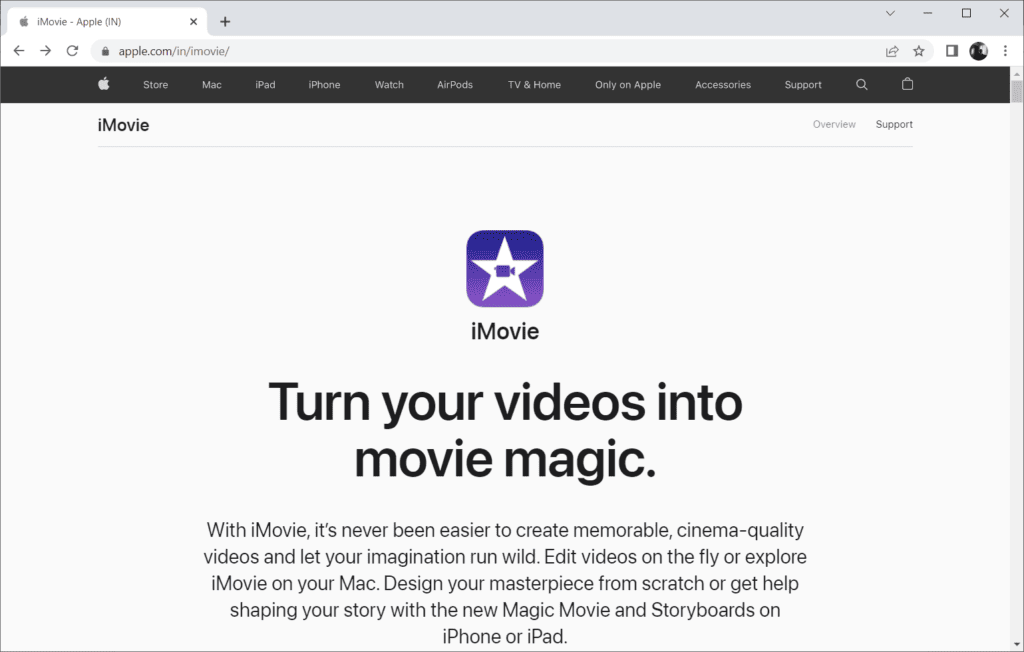Viewport: 1024px width, 652px height.
Task: Close the iMovie - Apple (IN) tab
Action: (193, 22)
